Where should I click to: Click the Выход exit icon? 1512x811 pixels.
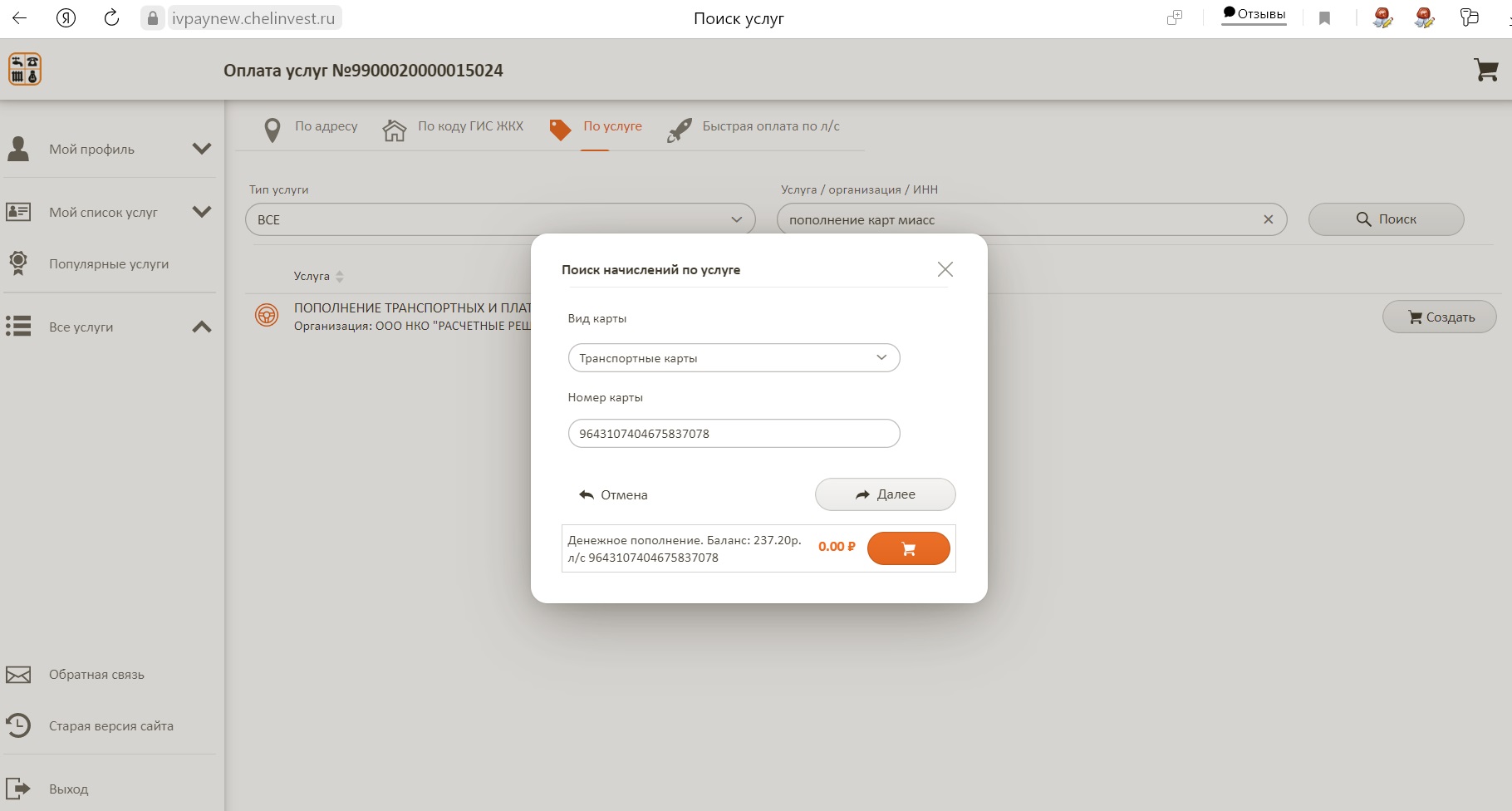(18, 789)
